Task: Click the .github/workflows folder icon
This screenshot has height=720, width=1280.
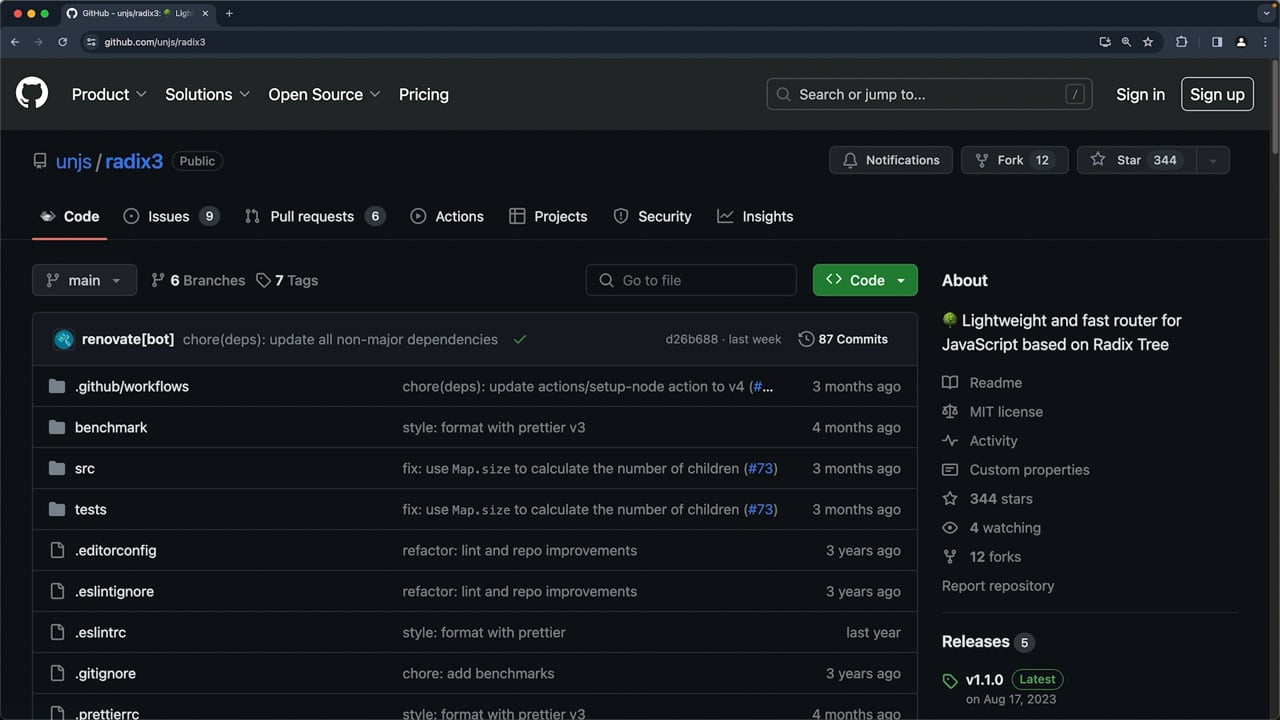Action: pos(57,386)
